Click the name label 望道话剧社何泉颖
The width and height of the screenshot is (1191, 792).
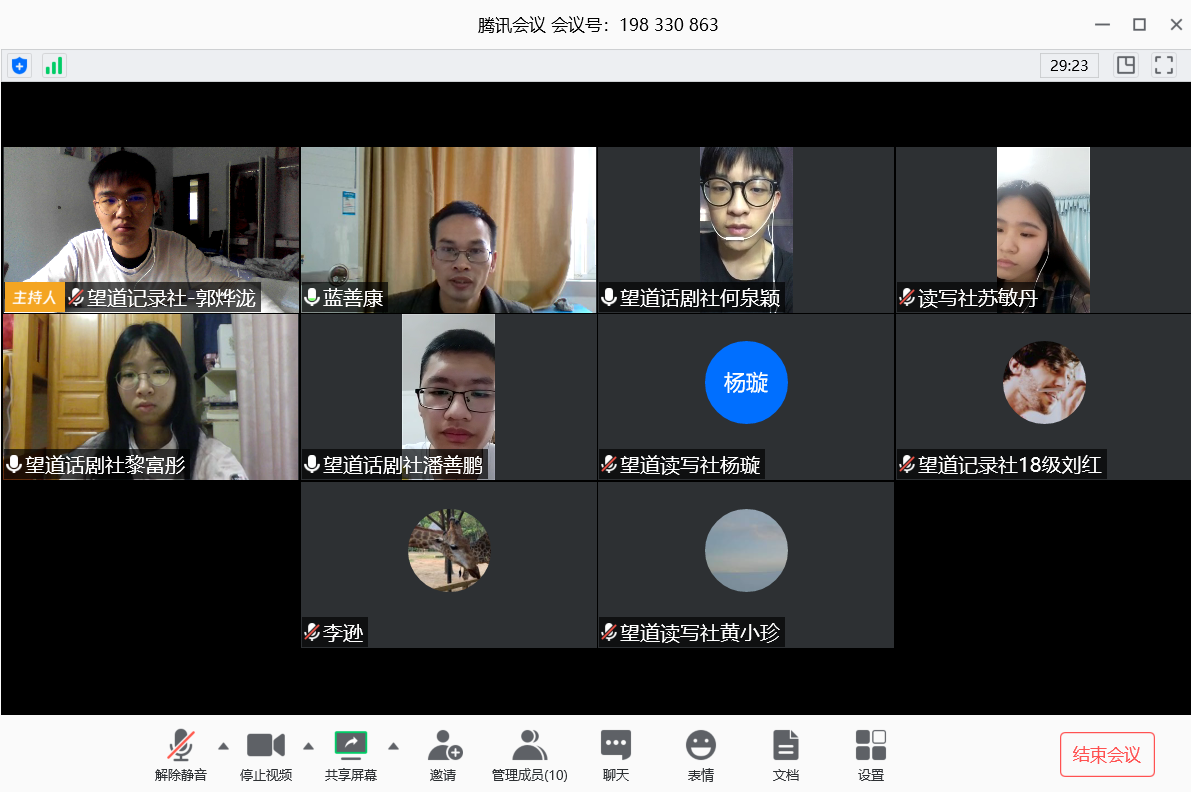pos(700,298)
